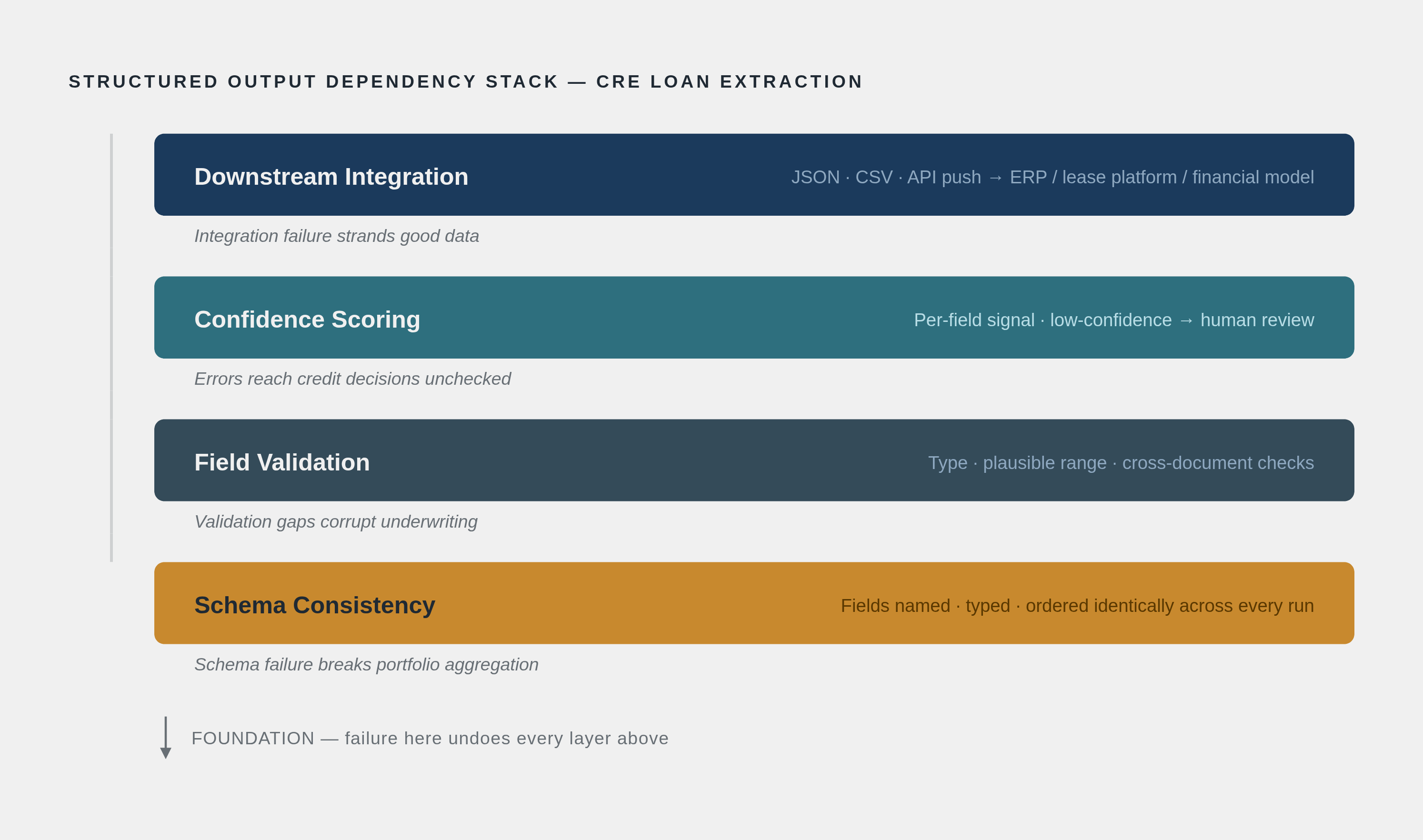Click the diagram title 'Structured Output Dependency Stack'
Image resolution: width=1423 pixels, height=840 pixels.
pos(465,81)
